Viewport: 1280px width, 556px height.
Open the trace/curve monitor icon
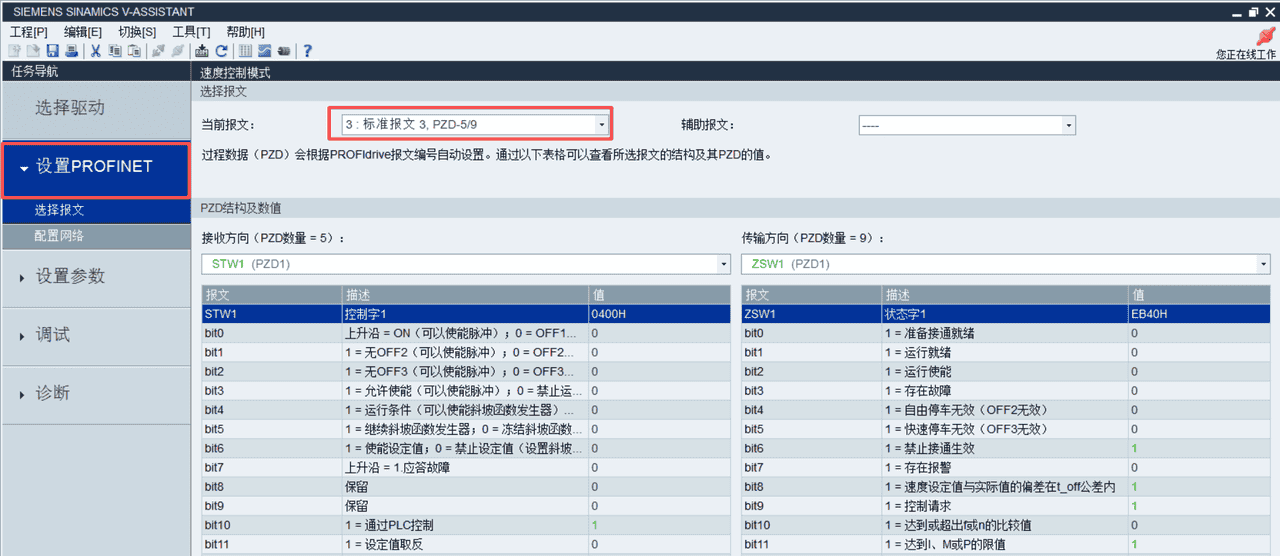coord(264,51)
